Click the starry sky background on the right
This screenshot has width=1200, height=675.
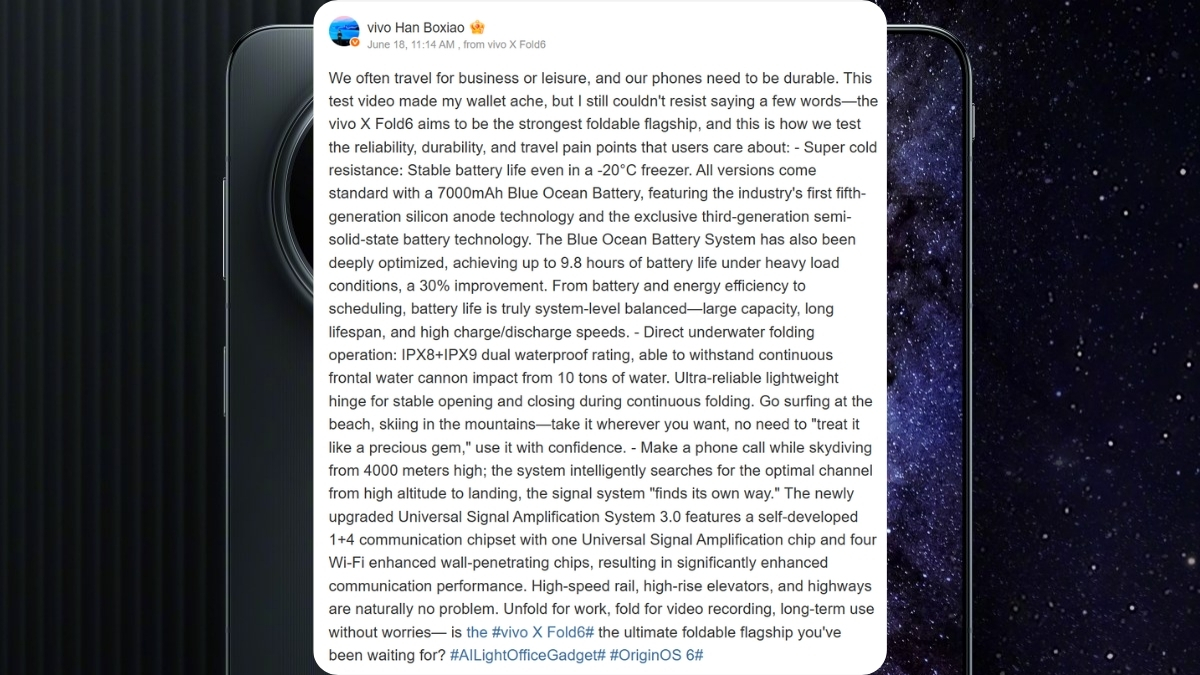pos(1080,300)
